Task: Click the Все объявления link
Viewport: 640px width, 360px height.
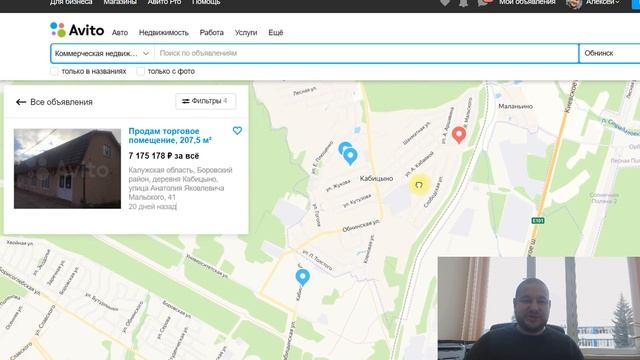Action: 61,102
